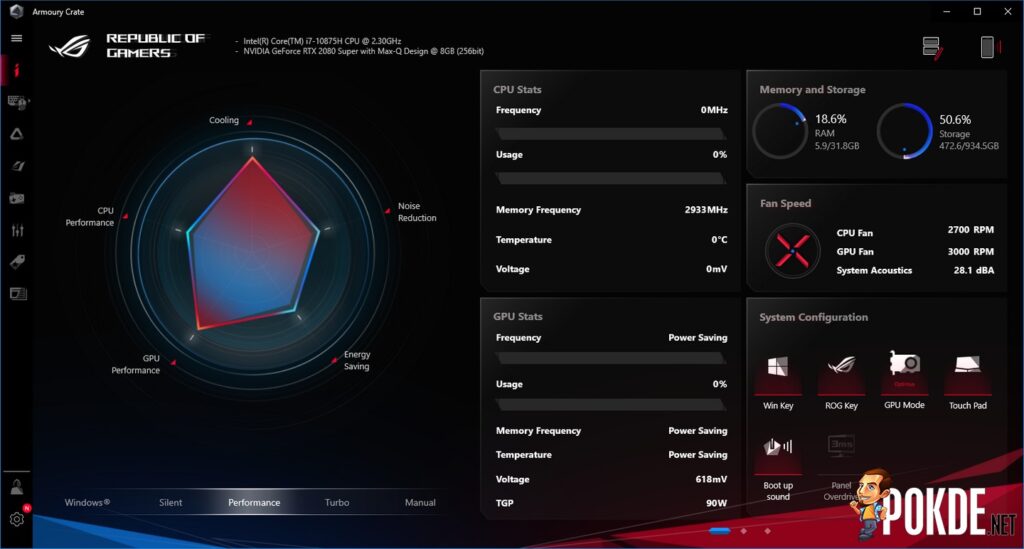
Task: Toggle the Boot up sound setting
Action: (777, 452)
